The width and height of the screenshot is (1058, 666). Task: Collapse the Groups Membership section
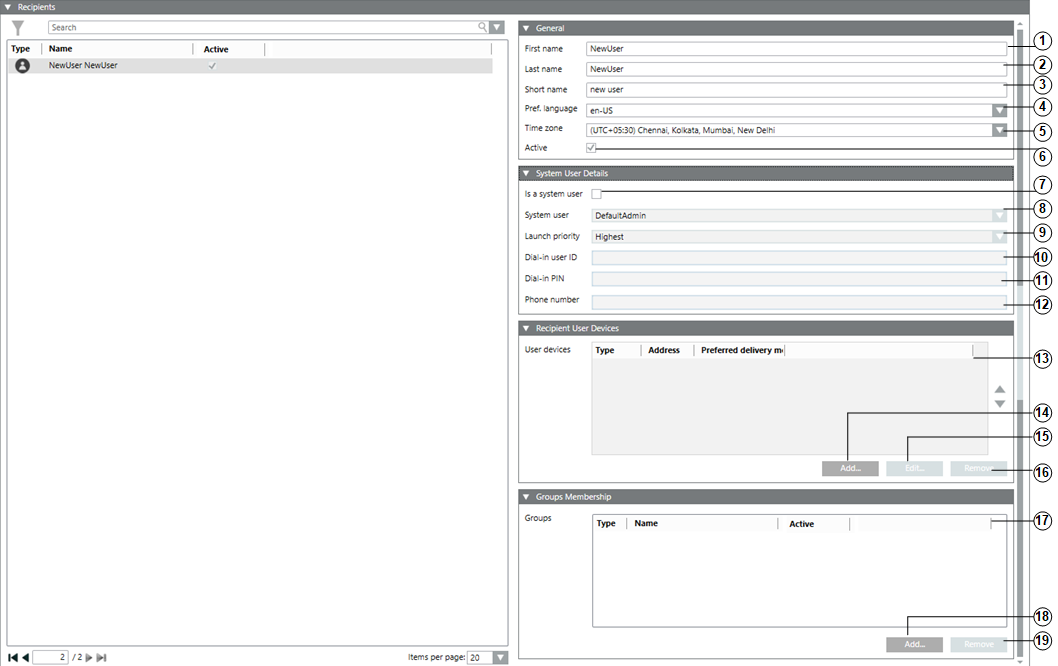click(526, 496)
